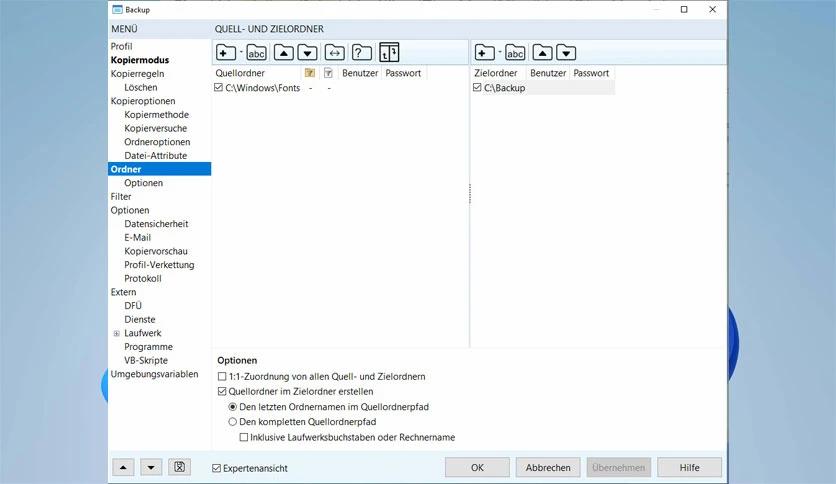Click the splitter handle between folder lists
This screenshot has width=836, height=484.
[470, 194]
